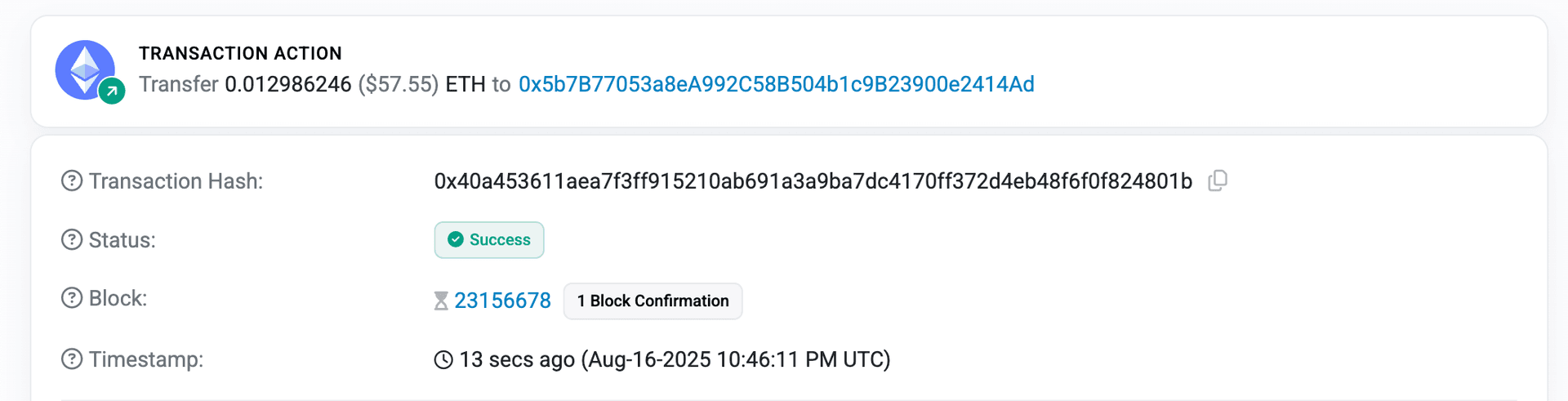This screenshot has height=401, width=1568.
Task: Copy the transaction hash to clipboard
Action: (x=1218, y=180)
